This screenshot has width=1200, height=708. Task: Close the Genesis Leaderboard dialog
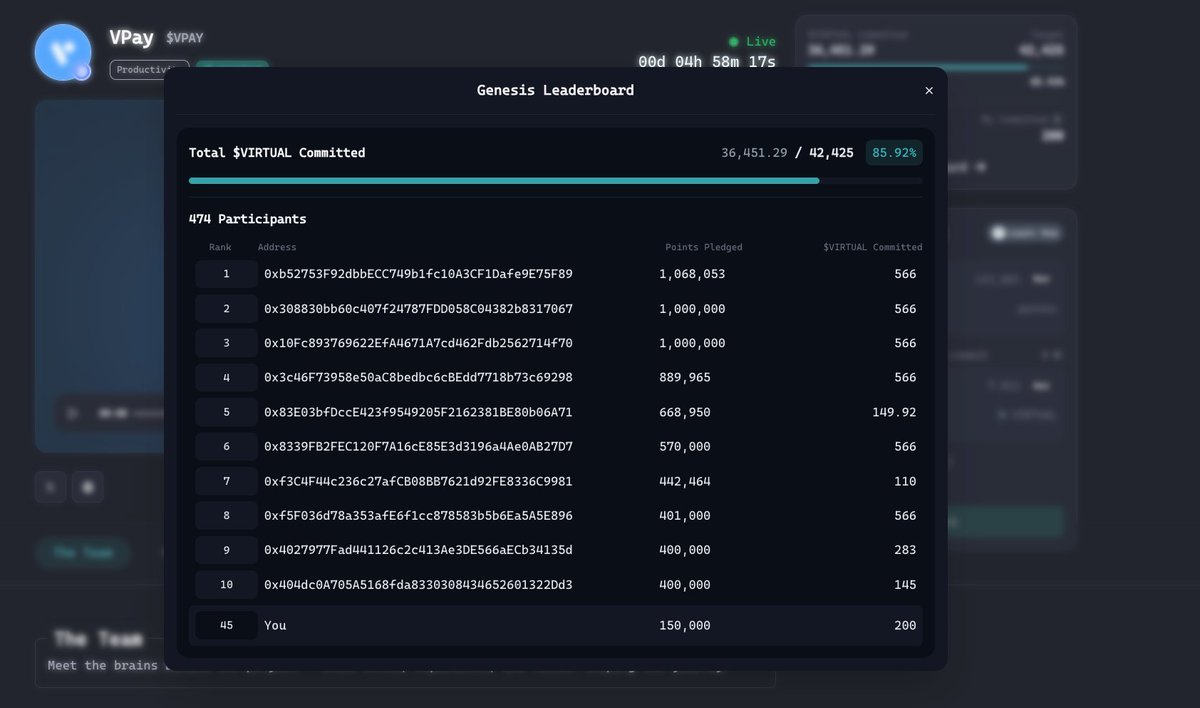[929, 91]
